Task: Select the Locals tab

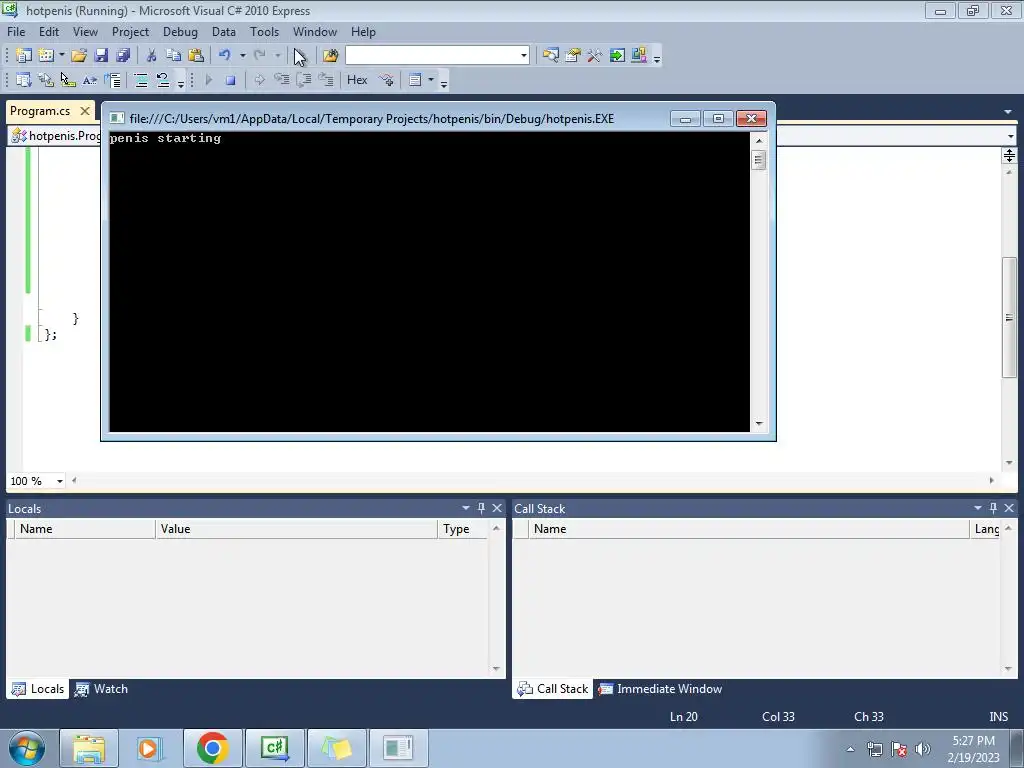Action: click(x=39, y=689)
